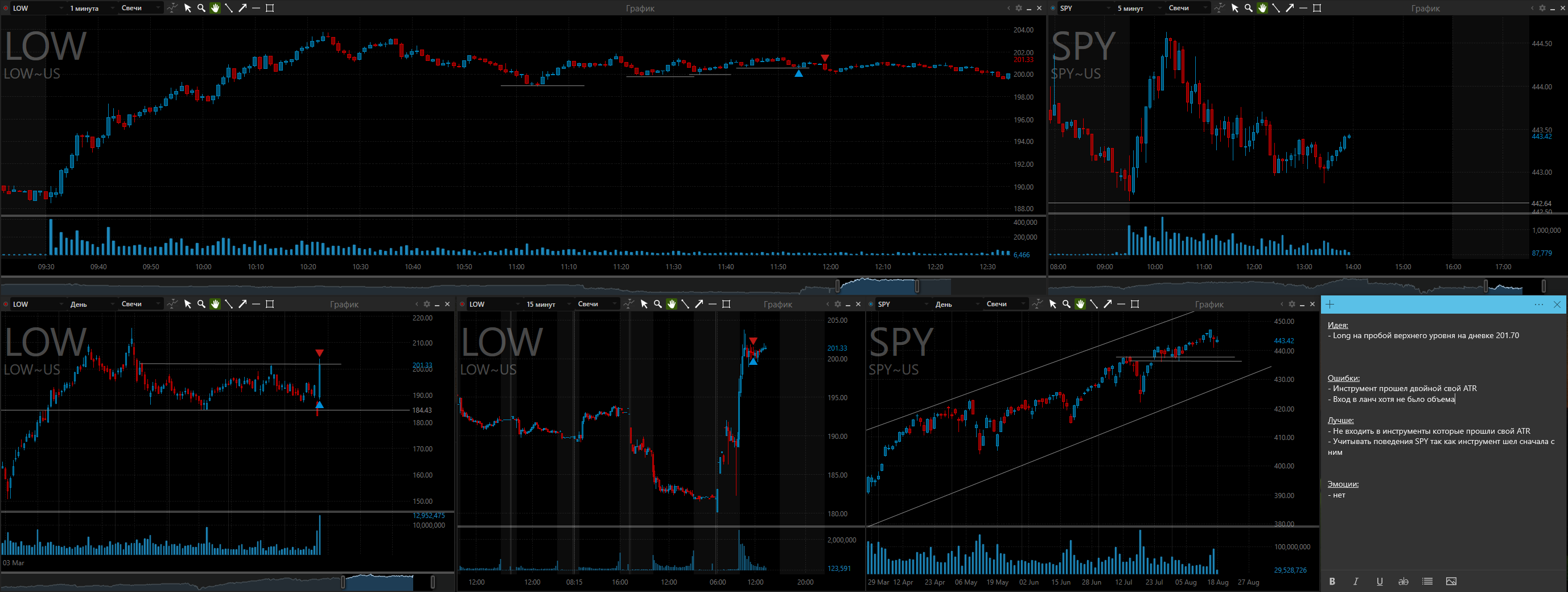Select pointer tool in LOW День chart
This screenshot has height=592, width=1568.
pyautogui.click(x=187, y=304)
